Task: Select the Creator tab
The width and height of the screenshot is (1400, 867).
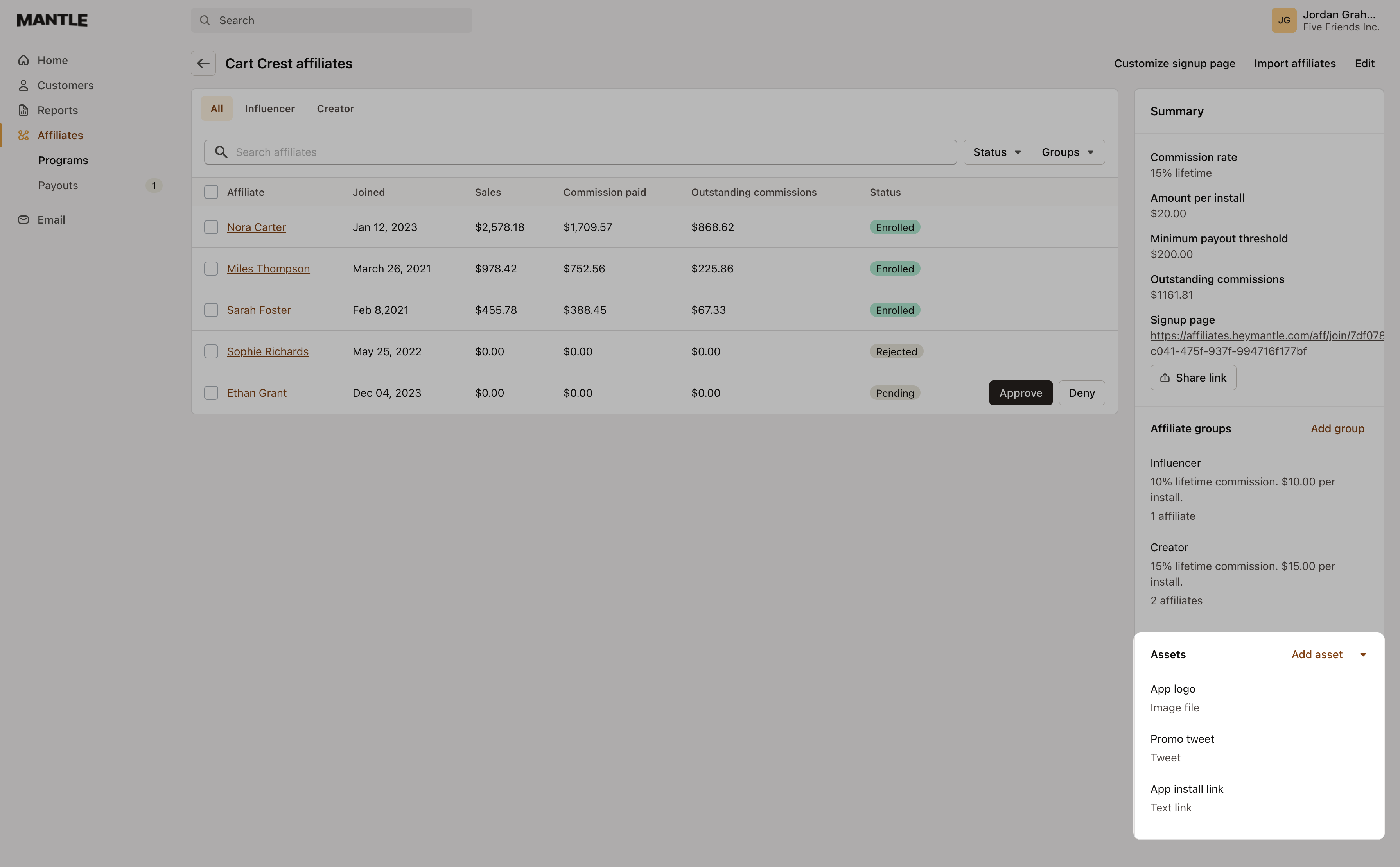Action: point(336,108)
